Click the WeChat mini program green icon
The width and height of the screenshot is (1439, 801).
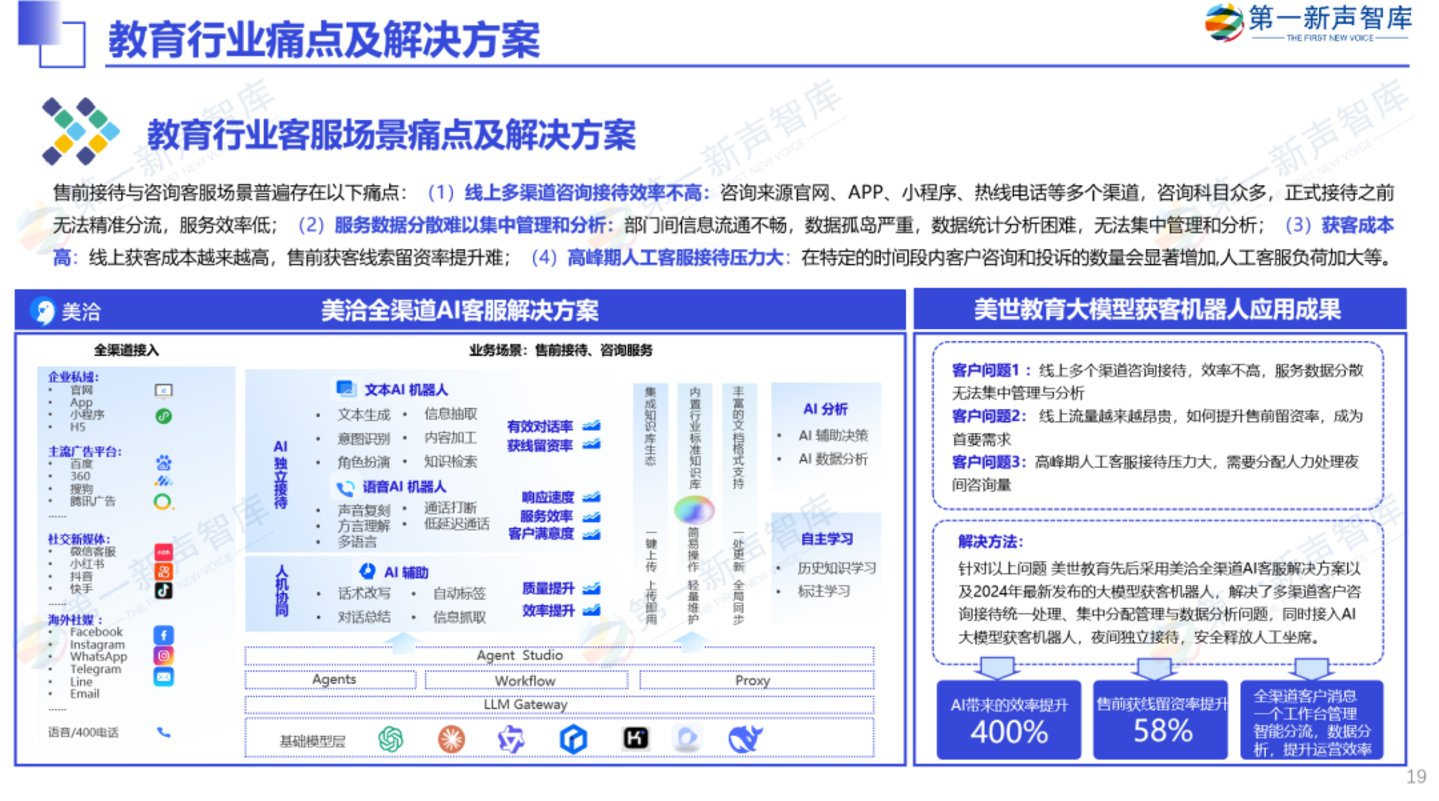coord(163,415)
